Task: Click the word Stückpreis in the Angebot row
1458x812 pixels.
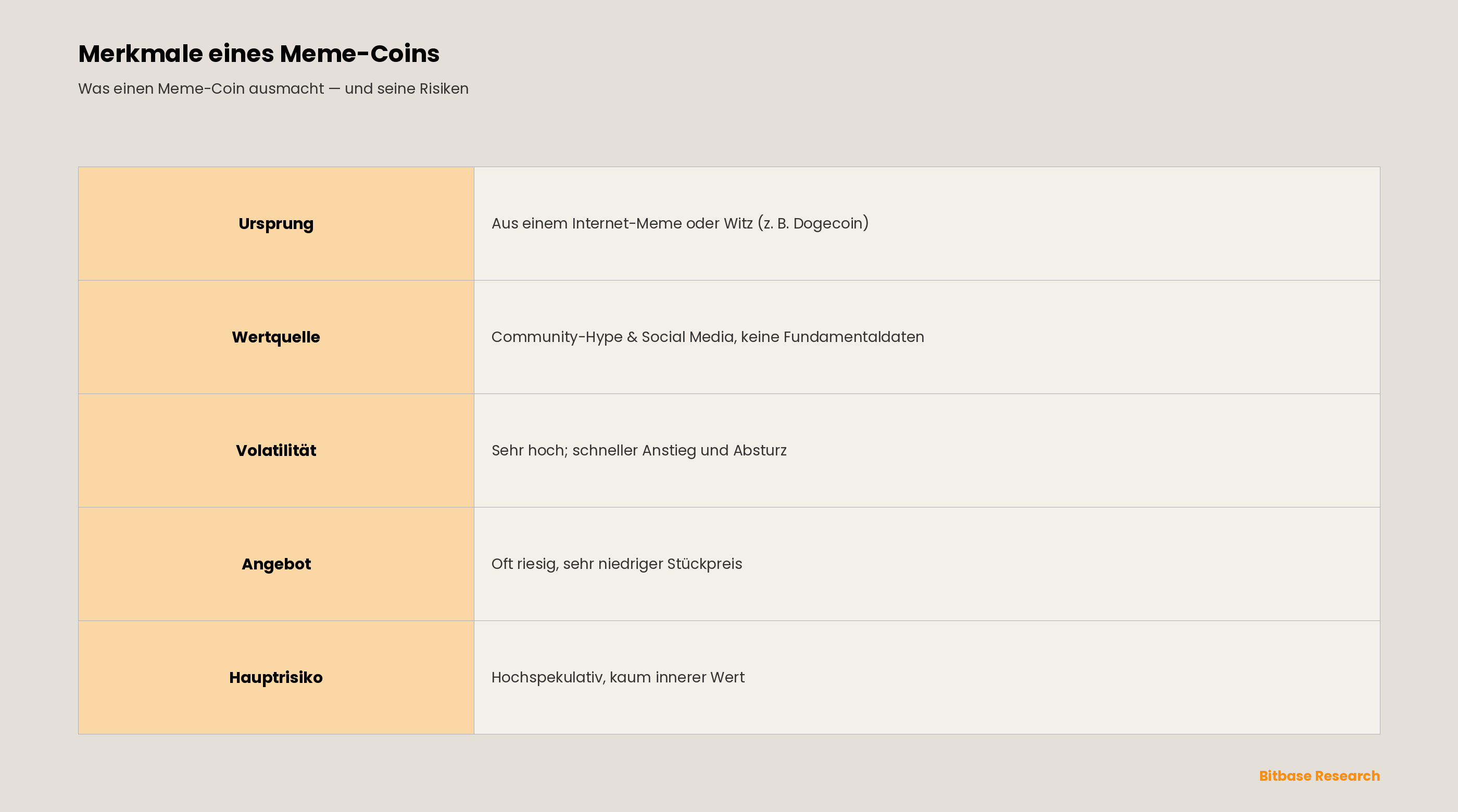Action: point(705,564)
